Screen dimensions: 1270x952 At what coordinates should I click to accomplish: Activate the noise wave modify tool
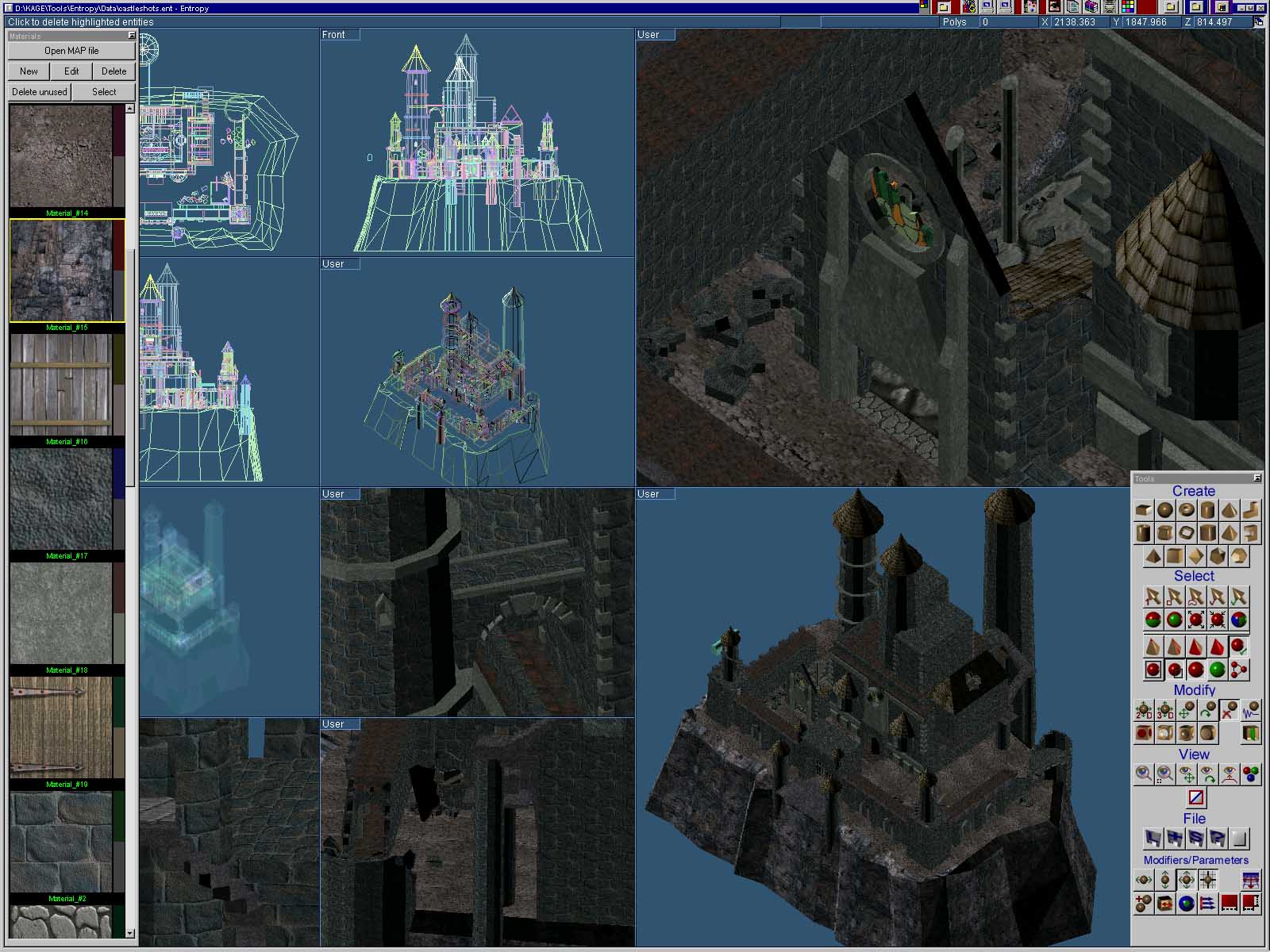tap(1251, 710)
